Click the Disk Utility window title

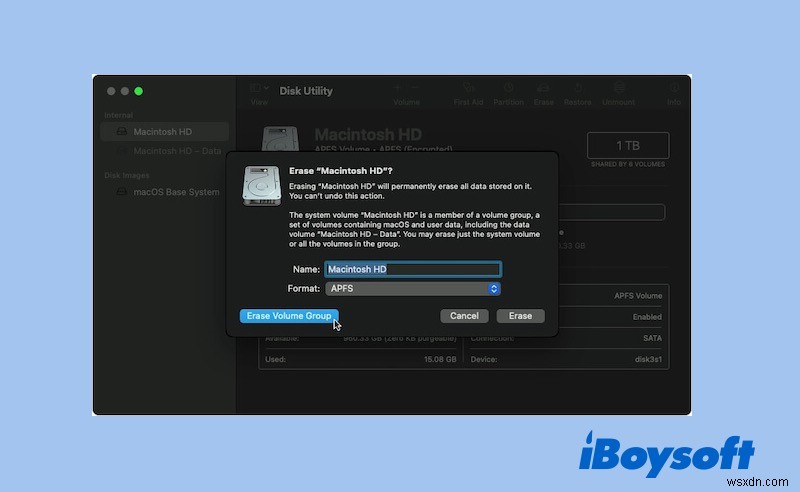point(306,91)
